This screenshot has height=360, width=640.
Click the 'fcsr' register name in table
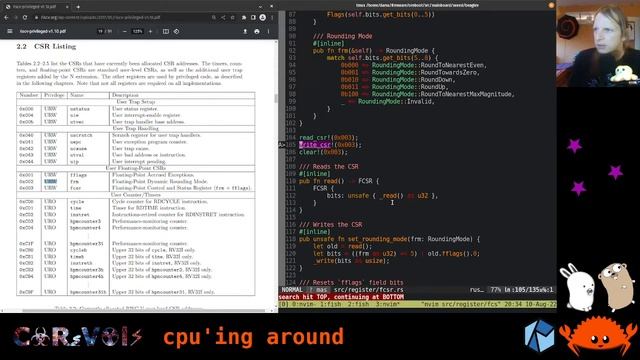76,188
